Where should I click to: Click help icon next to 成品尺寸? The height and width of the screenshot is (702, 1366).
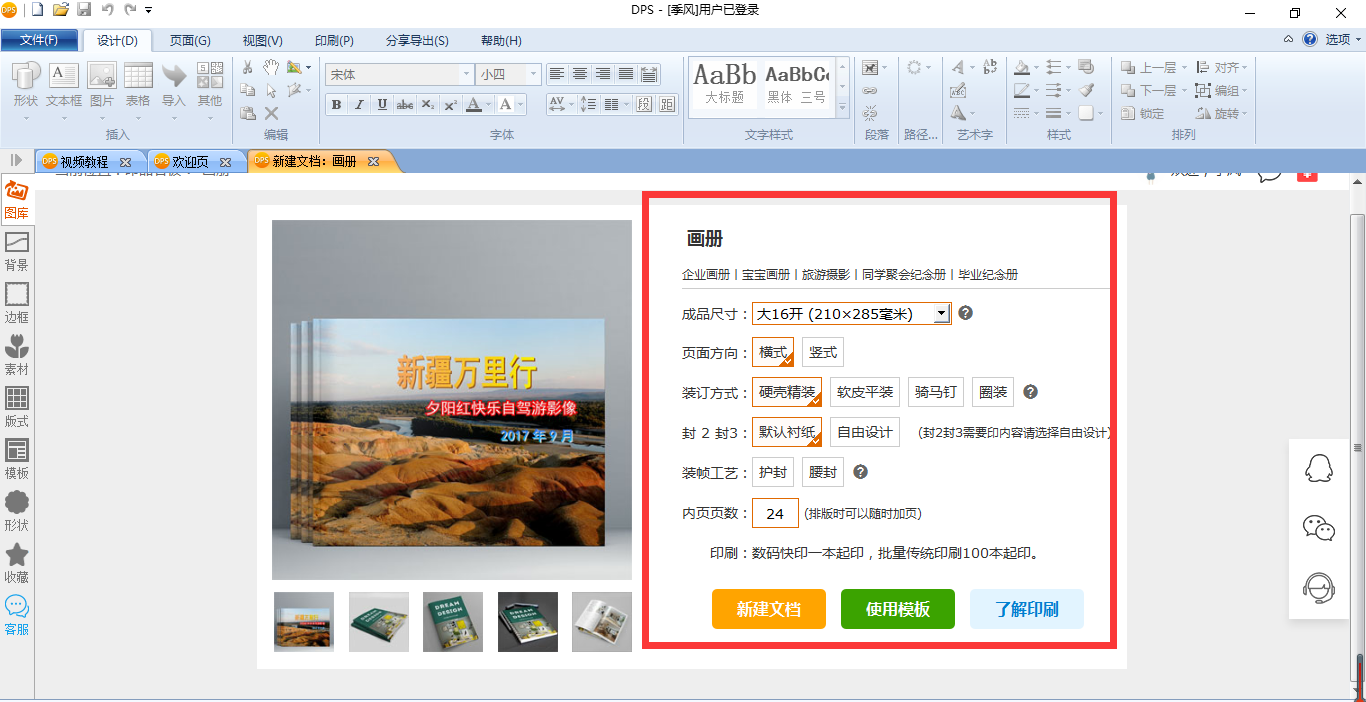(x=965, y=313)
